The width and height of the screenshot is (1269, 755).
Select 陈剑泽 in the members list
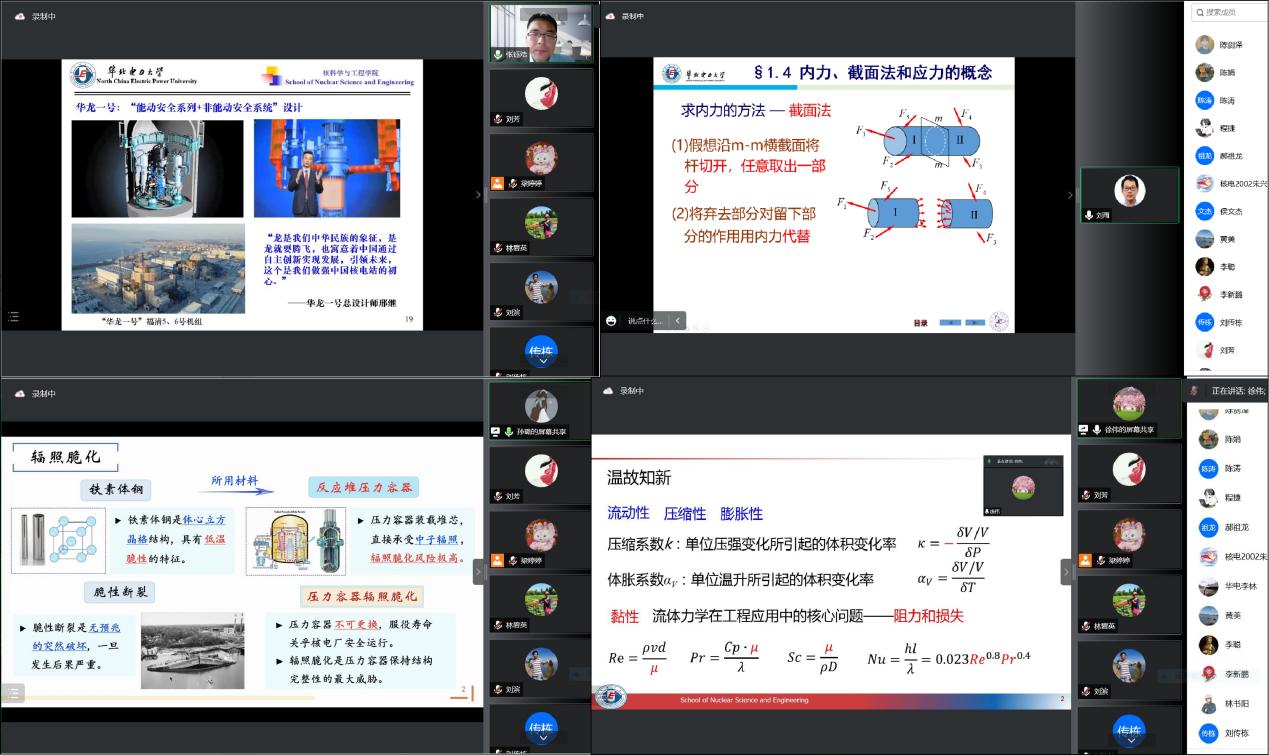[1231, 45]
